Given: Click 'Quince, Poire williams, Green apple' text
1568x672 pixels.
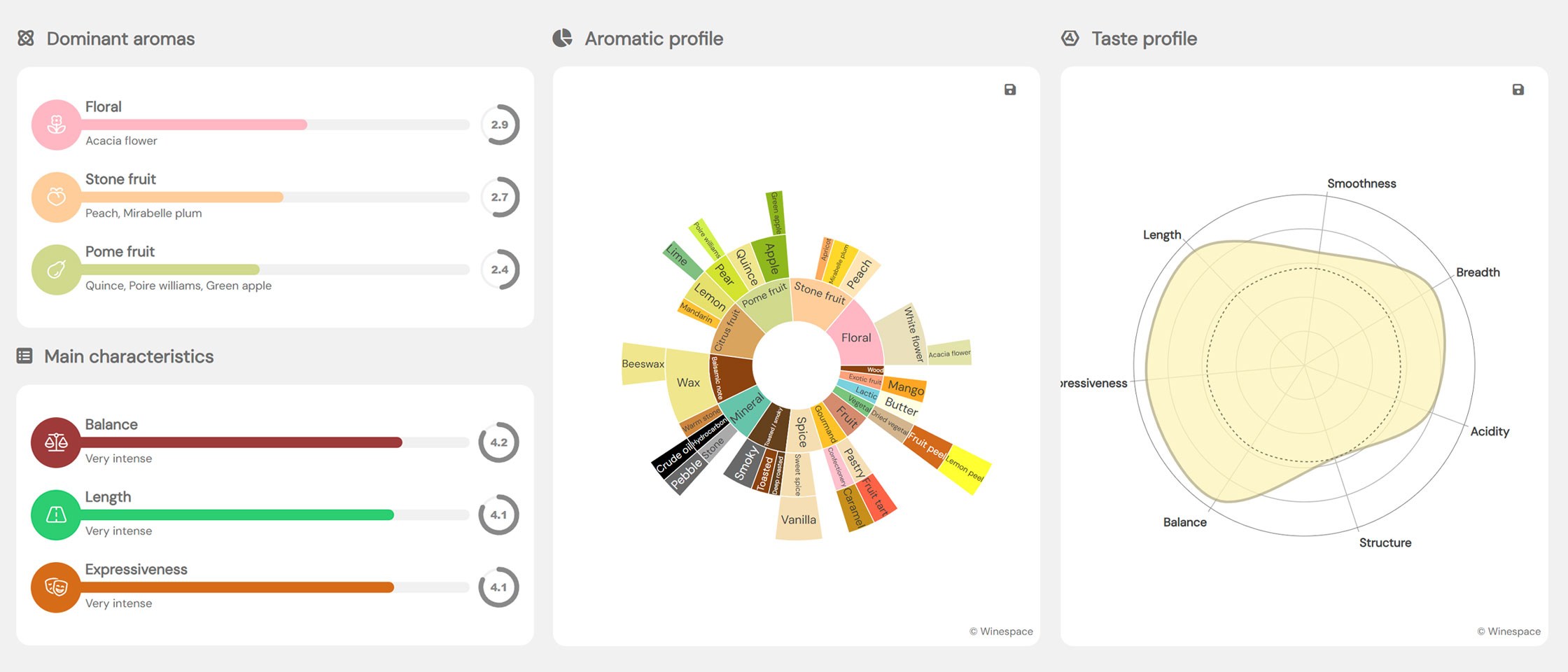Looking at the screenshot, I should click(178, 286).
